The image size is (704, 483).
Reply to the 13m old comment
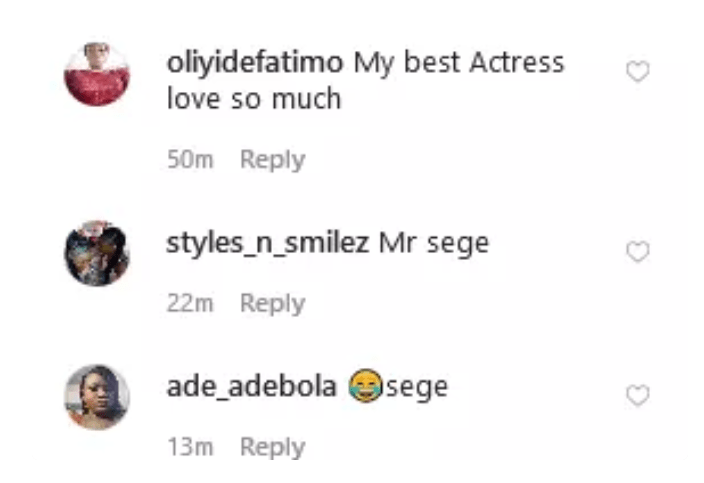273,448
